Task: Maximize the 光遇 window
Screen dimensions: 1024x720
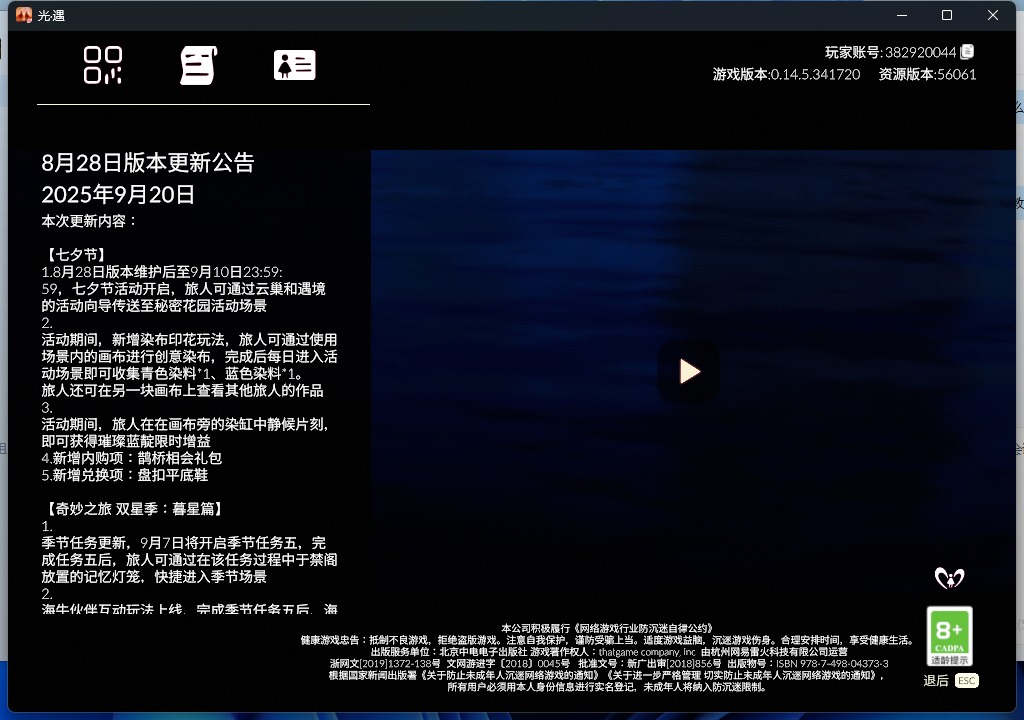Action: click(946, 15)
